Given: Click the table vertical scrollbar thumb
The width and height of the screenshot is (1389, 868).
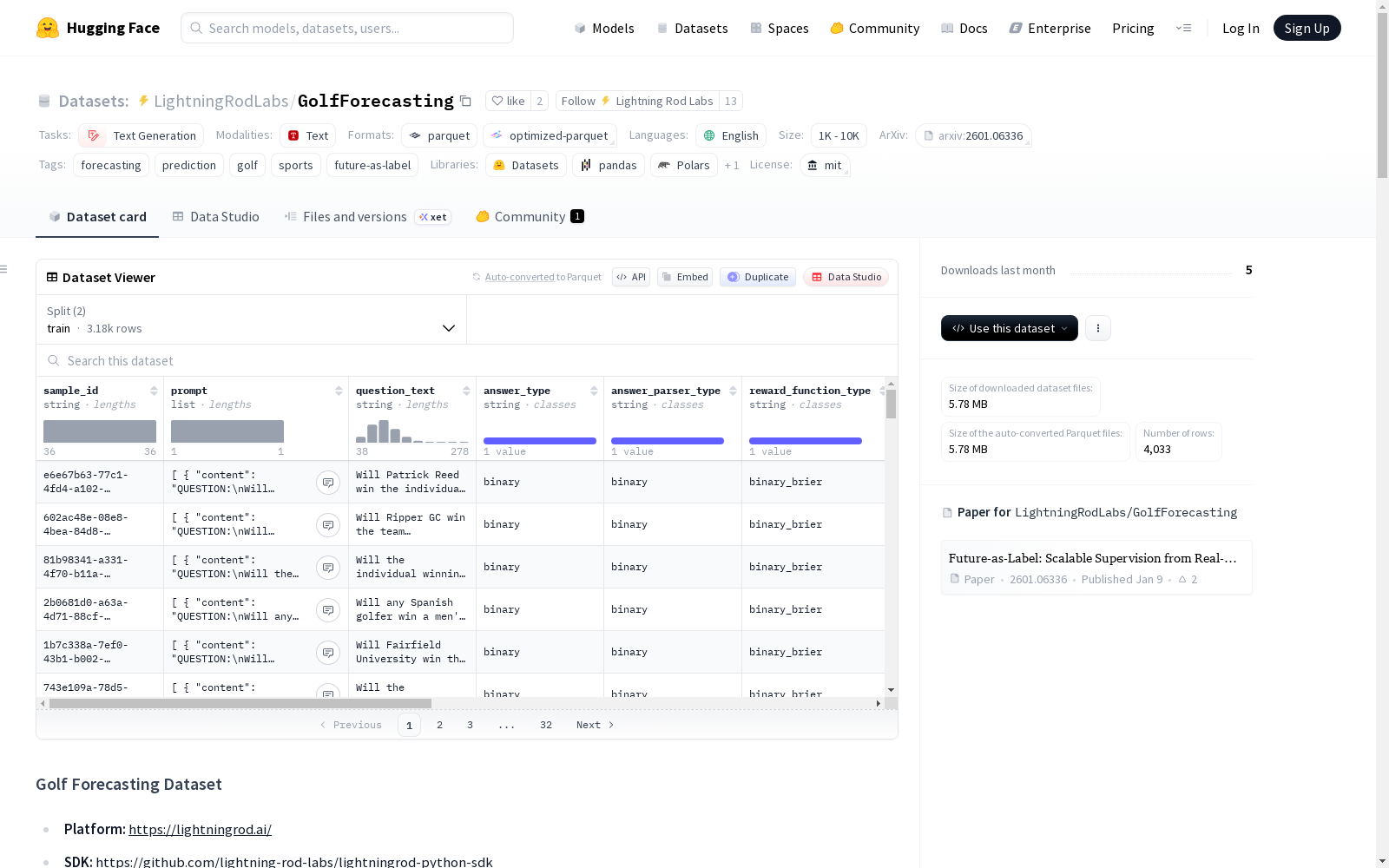Looking at the screenshot, I should [x=891, y=404].
